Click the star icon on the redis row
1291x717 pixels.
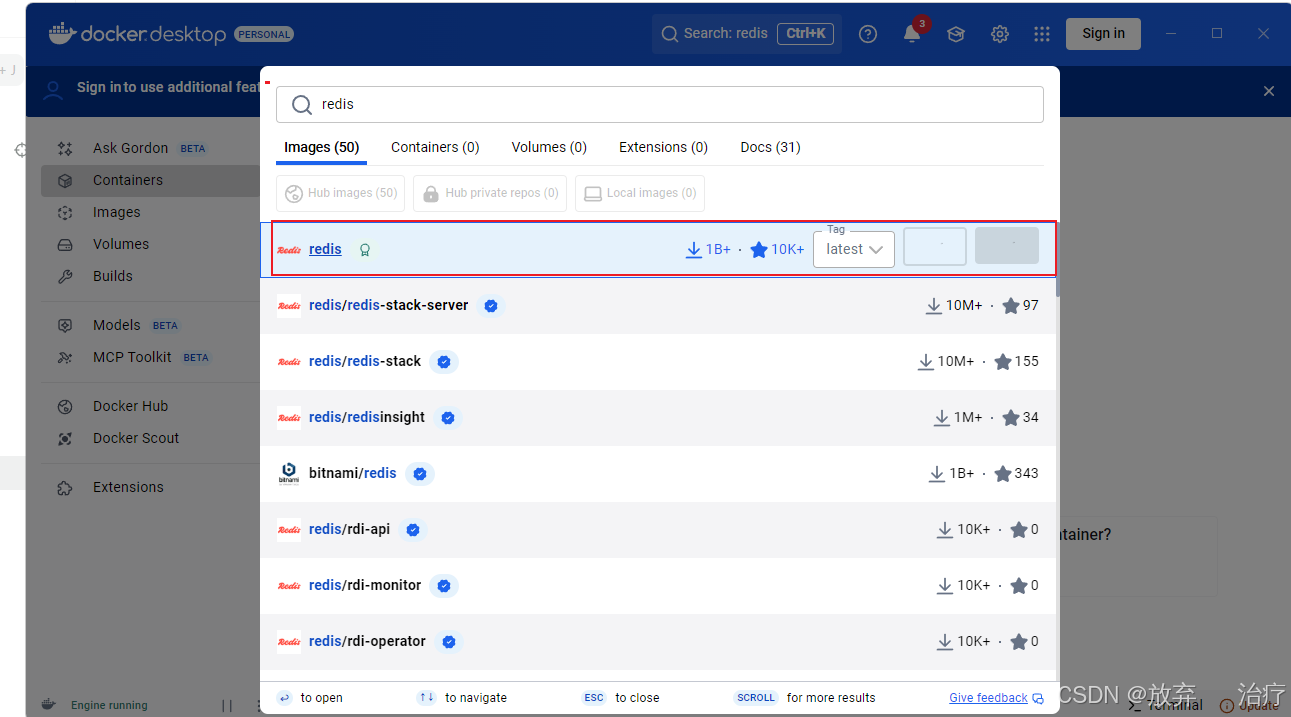[759, 249]
